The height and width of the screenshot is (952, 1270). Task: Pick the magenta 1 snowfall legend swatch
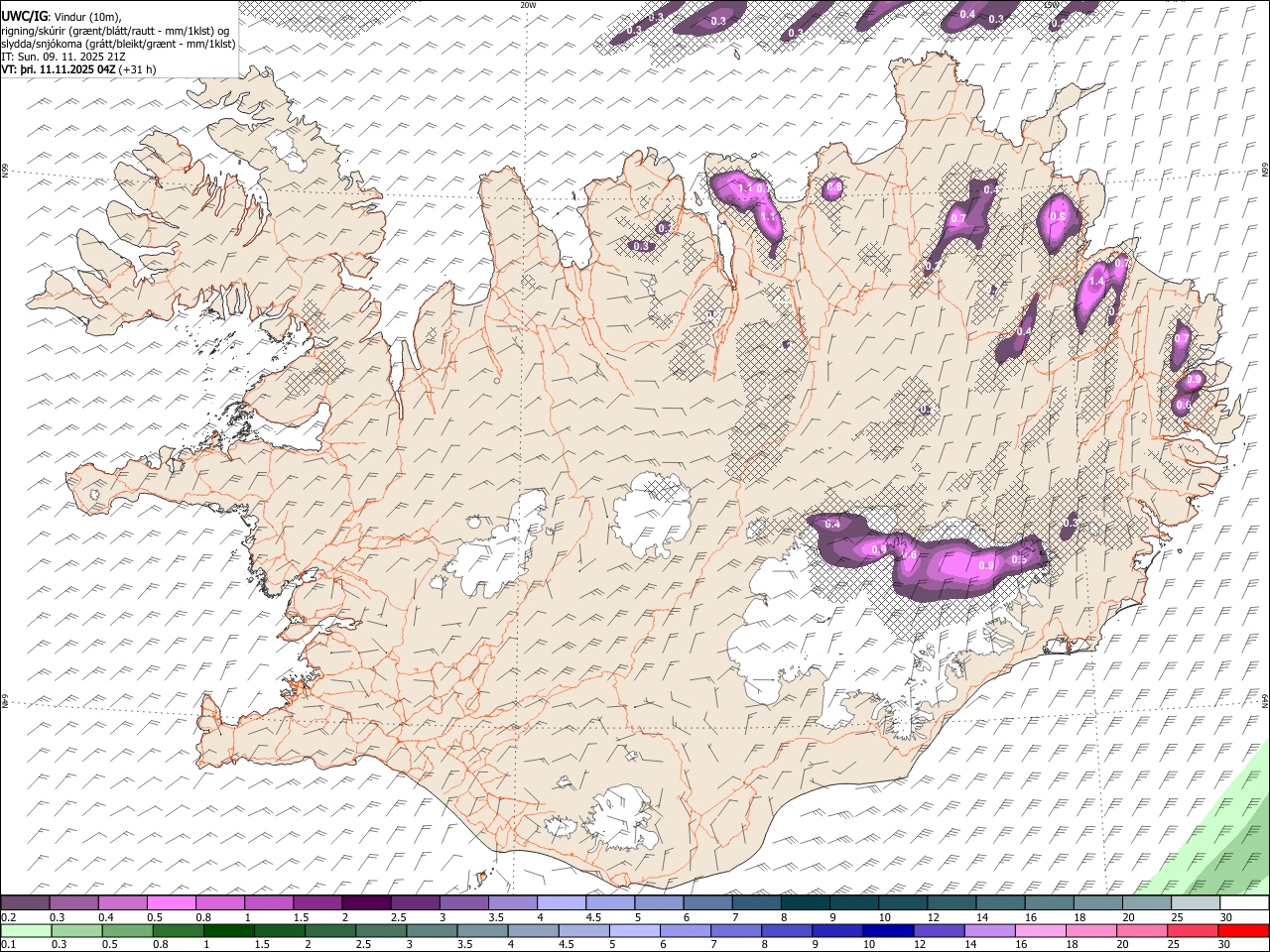pos(269,903)
